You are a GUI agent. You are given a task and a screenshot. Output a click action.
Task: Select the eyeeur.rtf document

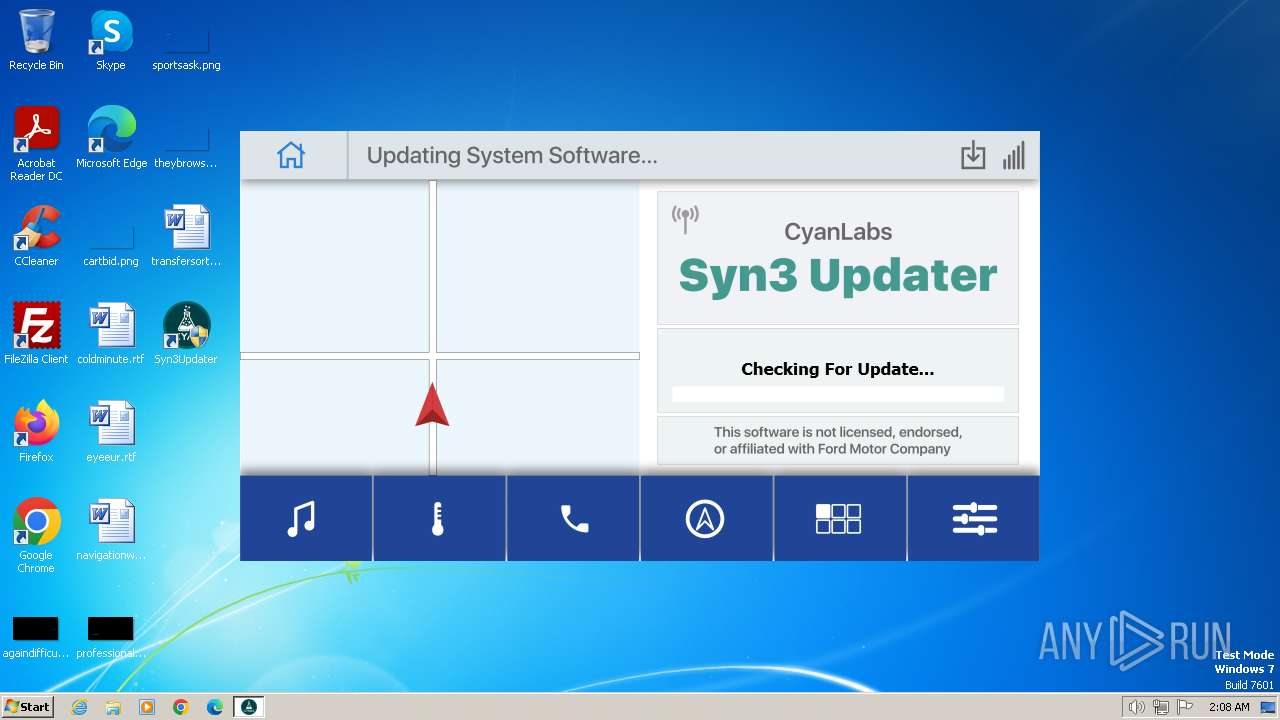(111, 432)
